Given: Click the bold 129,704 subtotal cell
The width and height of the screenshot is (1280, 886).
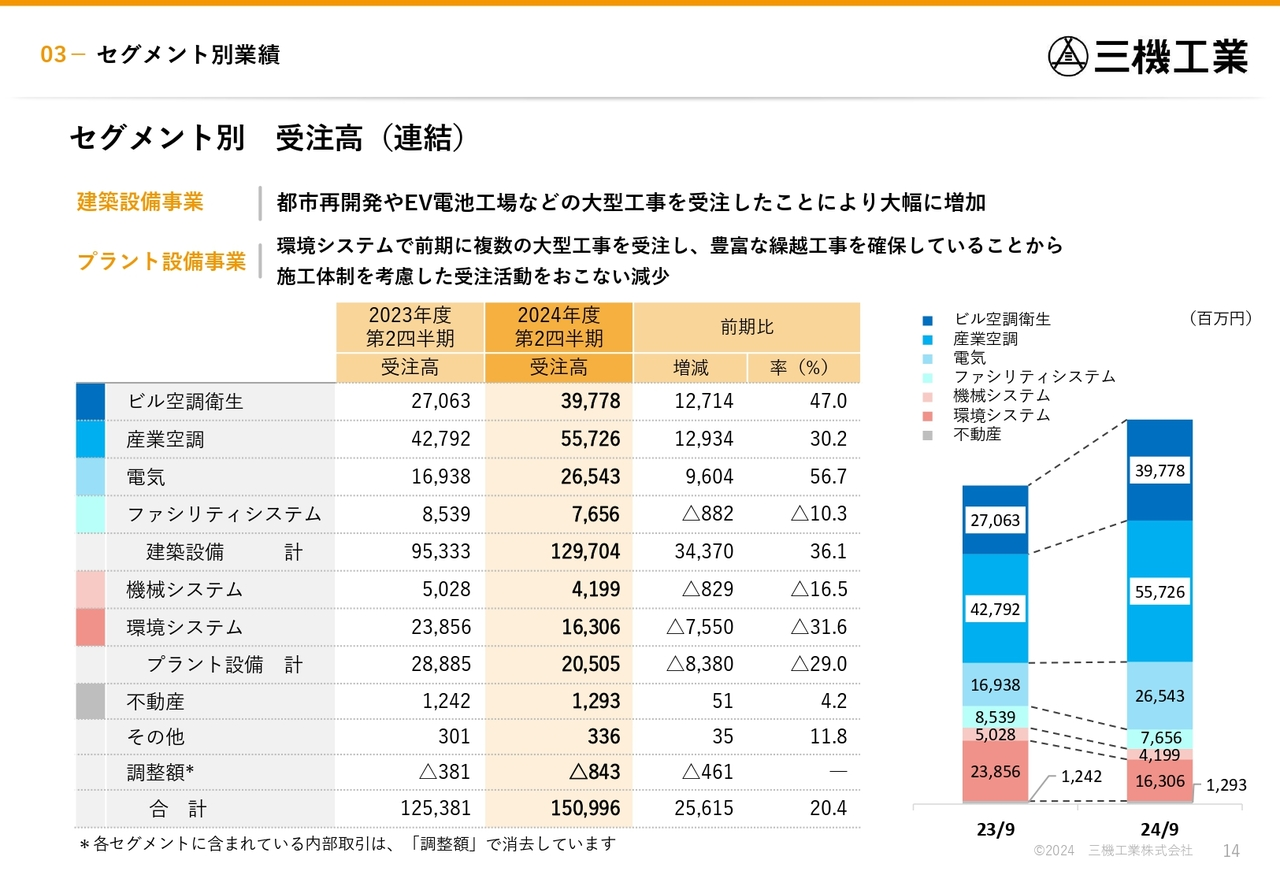Looking at the screenshot, I should point(585,552).
